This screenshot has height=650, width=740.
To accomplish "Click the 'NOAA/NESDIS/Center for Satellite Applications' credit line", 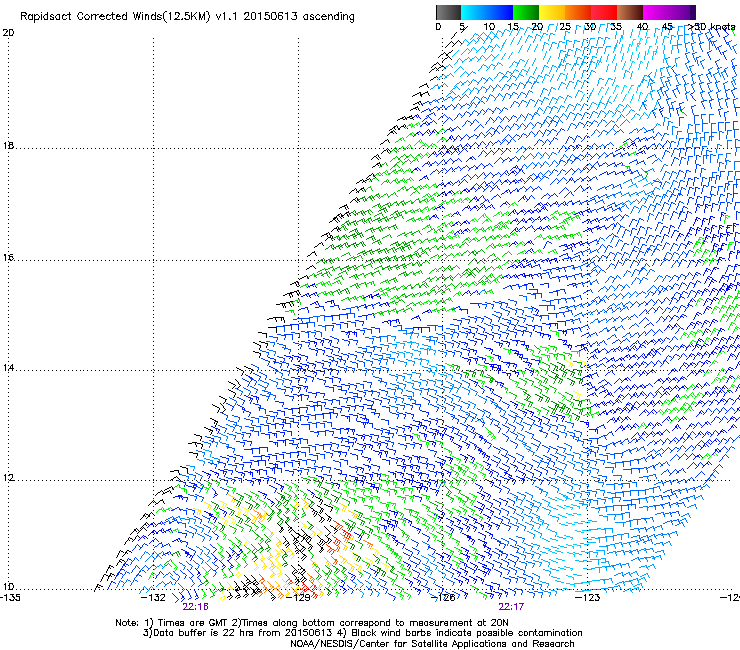I will coord(432,644).
